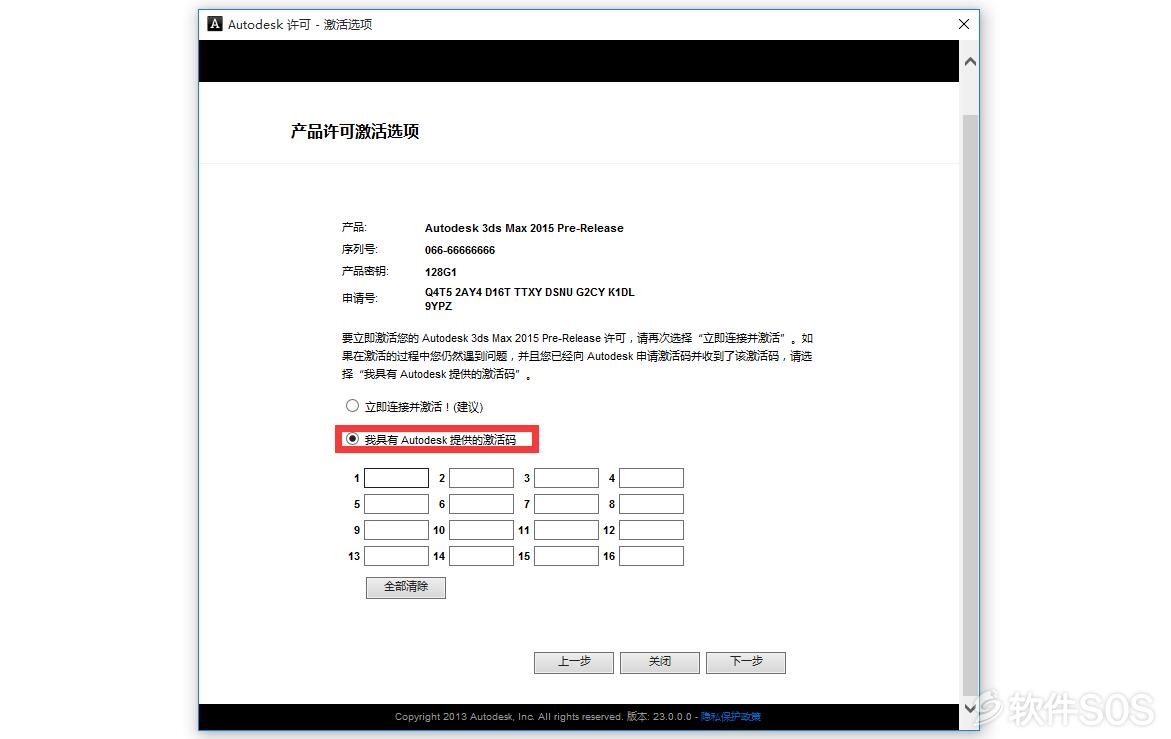The width and height of the screenshot is (1171, 739).
Task: Click the 序列号 label
Action: point(360,249)
